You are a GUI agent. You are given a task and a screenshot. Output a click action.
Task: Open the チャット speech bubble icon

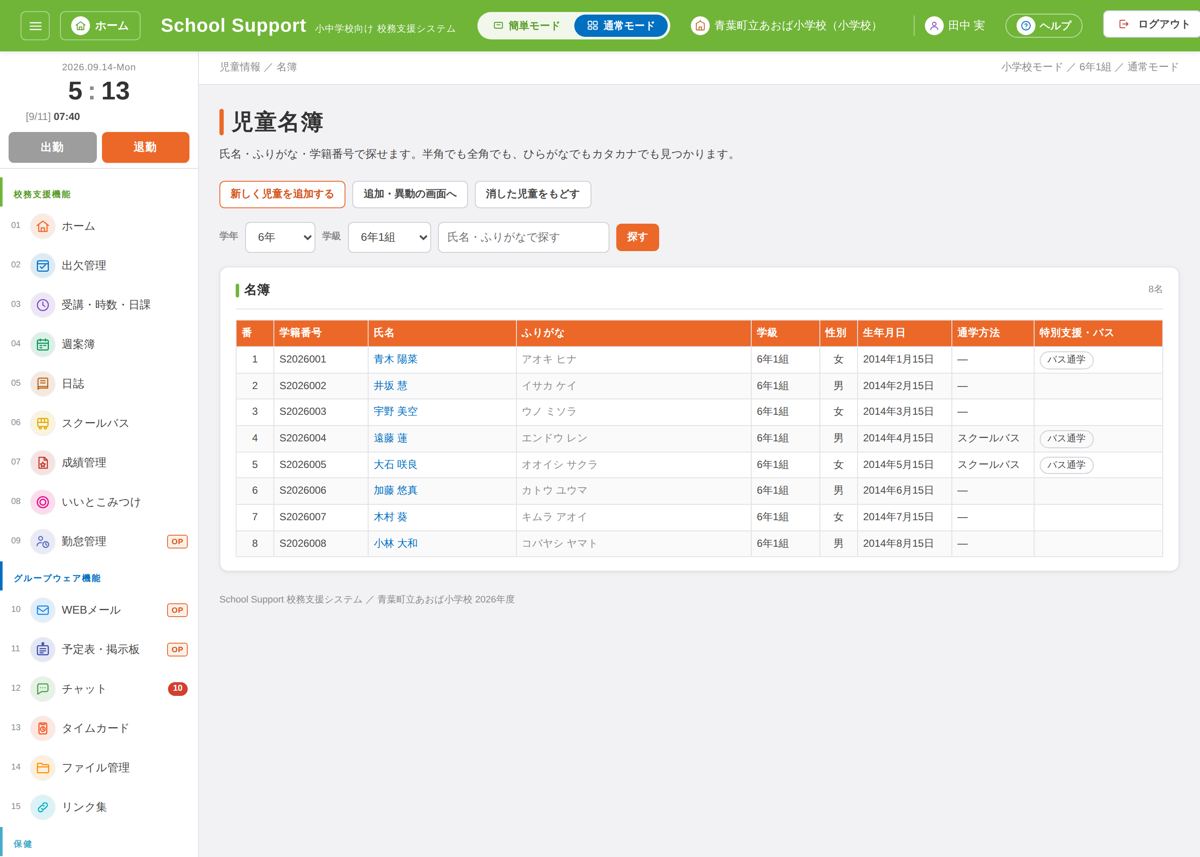pyautogui.click(x=43, y=689)
